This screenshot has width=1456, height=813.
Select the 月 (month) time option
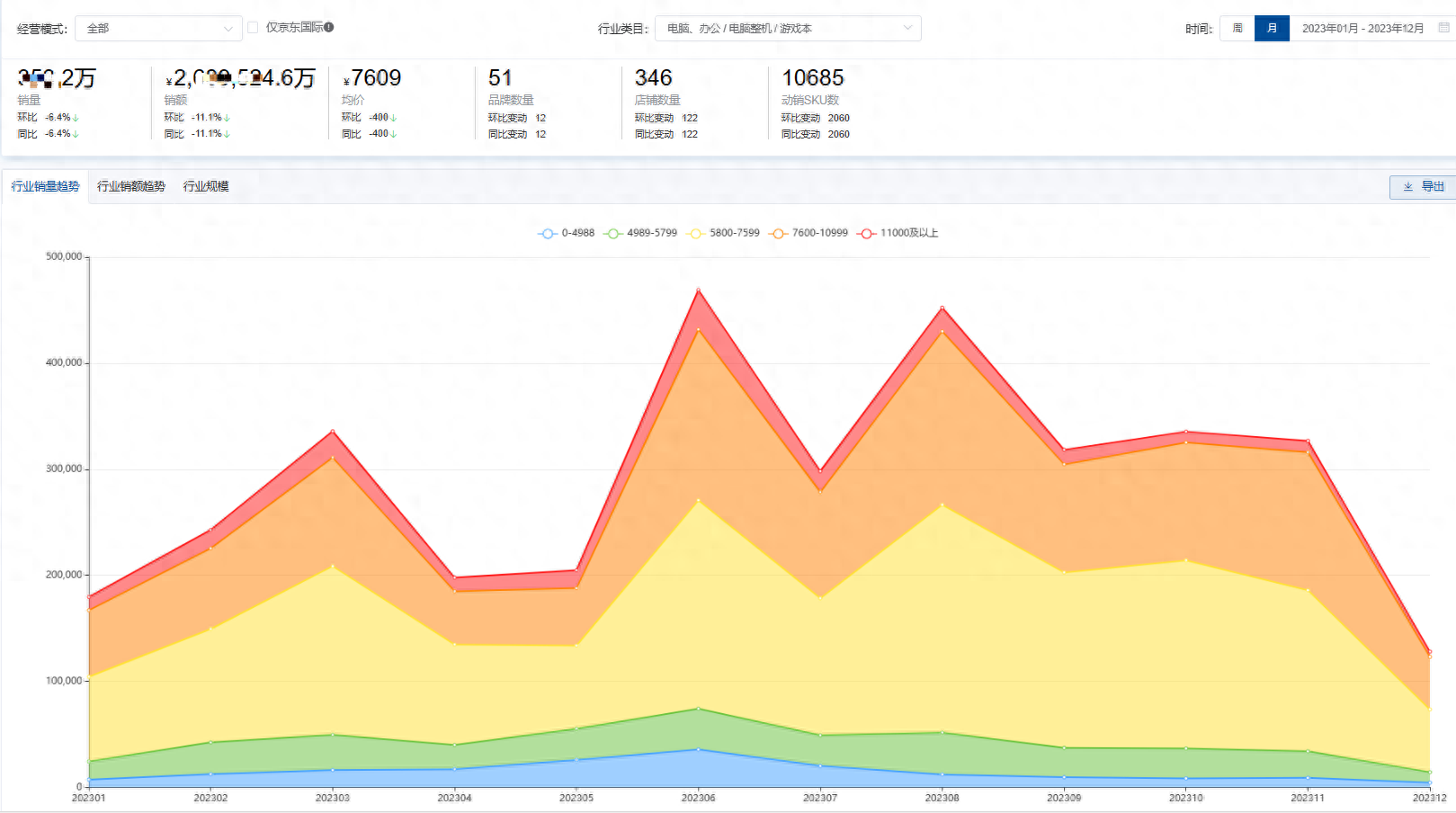point(1272,29)
